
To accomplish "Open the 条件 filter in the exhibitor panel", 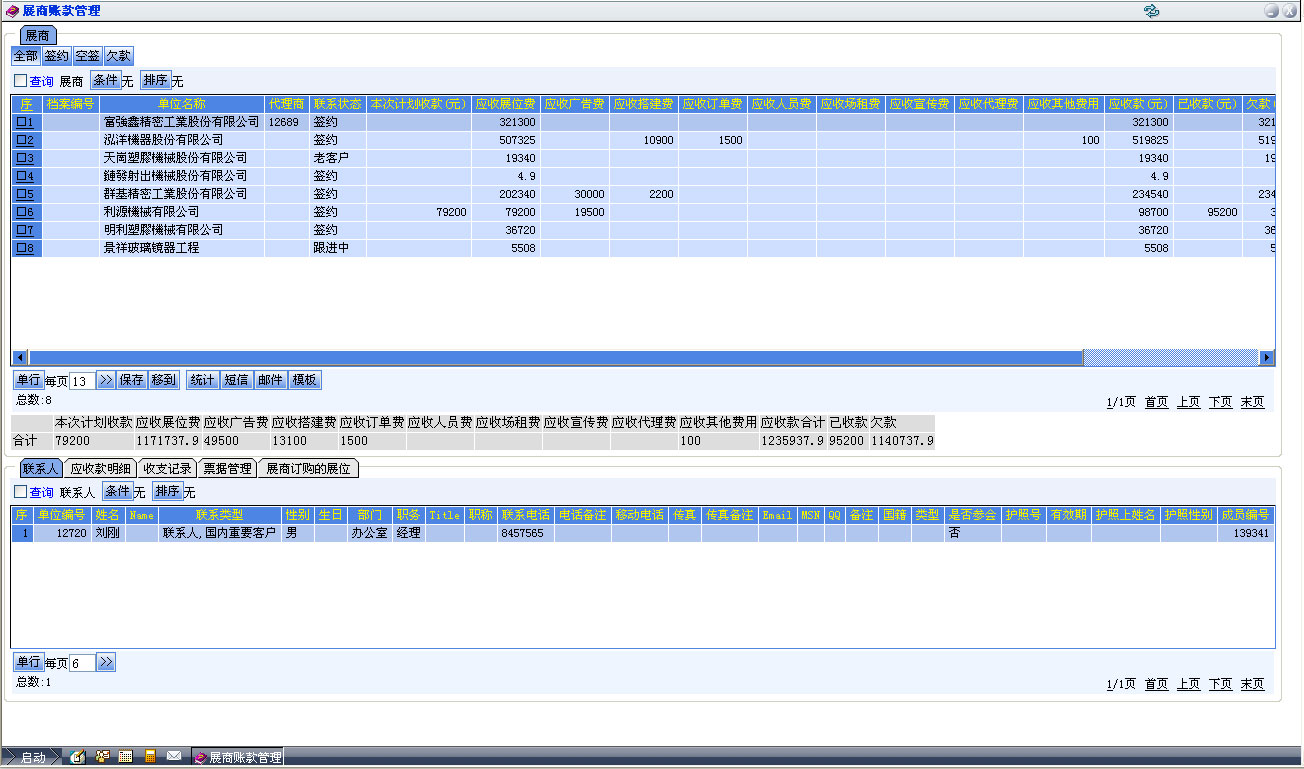I will tap(105, 81).
